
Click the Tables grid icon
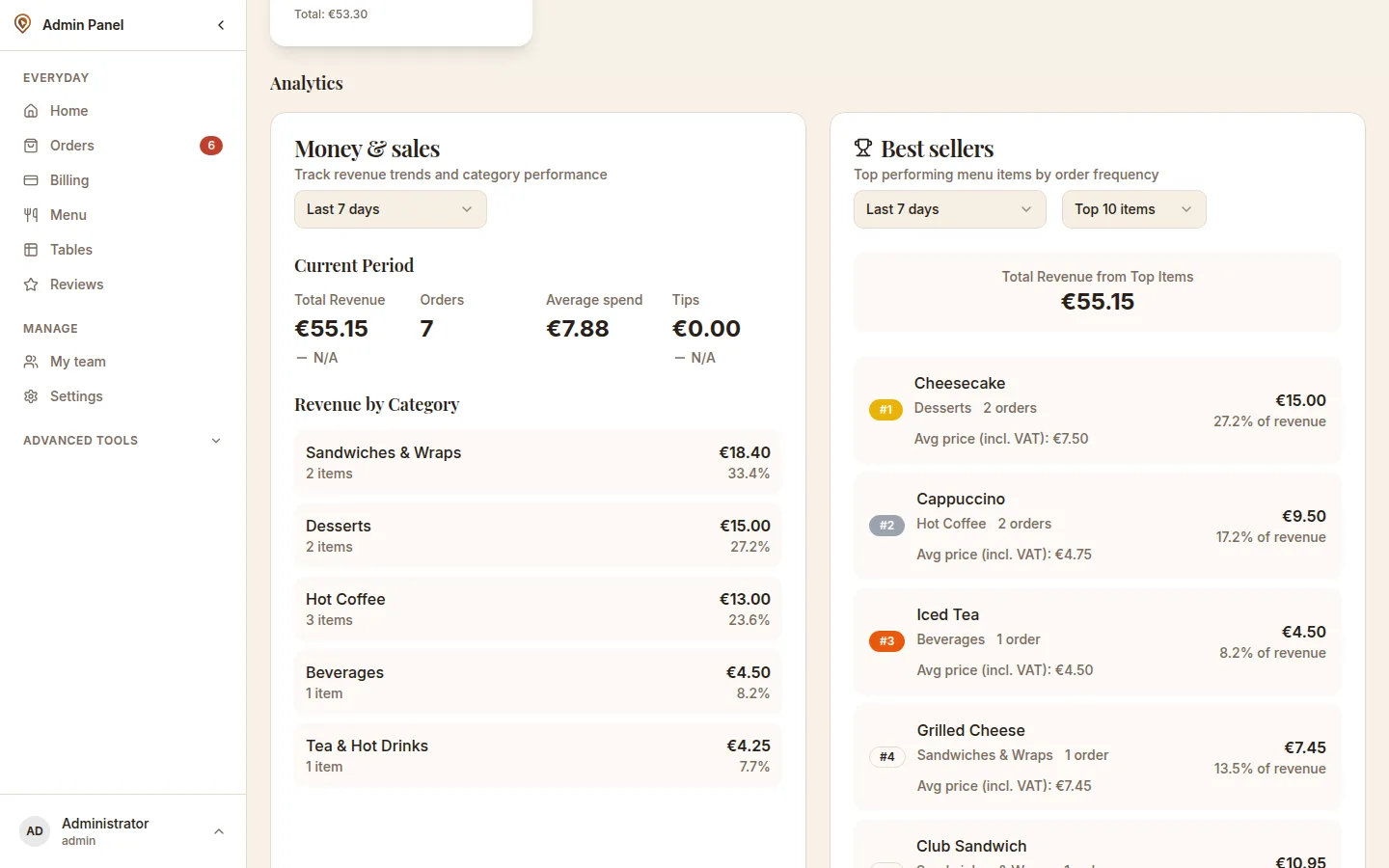[x=31, y=250]
